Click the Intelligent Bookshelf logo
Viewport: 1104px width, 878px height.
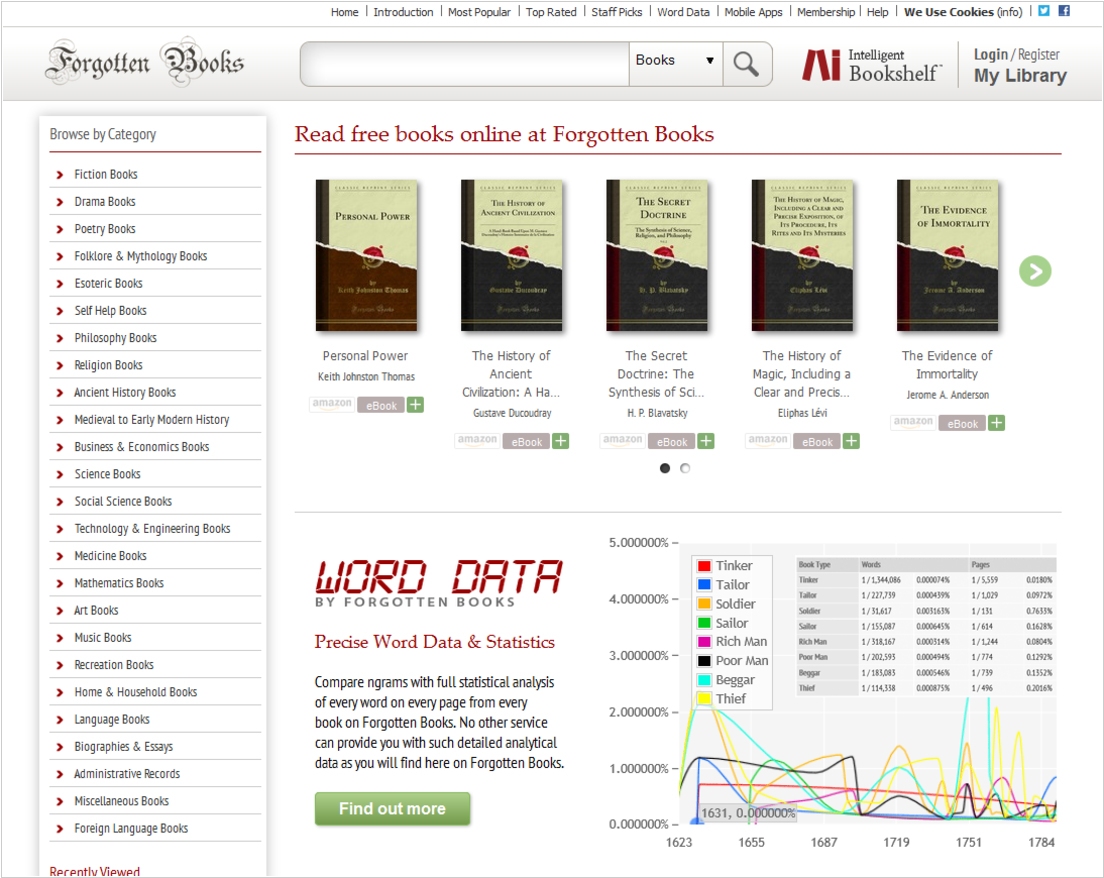point(871,65)
